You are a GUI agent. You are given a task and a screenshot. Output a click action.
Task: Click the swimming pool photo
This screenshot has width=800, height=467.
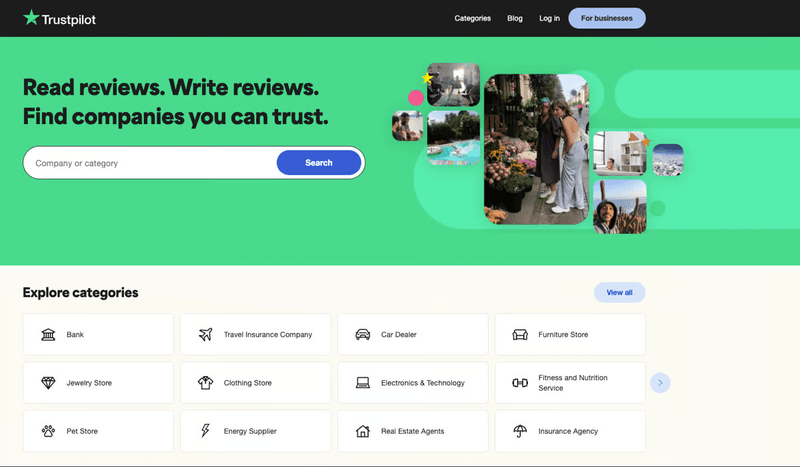tap(453, 138)
